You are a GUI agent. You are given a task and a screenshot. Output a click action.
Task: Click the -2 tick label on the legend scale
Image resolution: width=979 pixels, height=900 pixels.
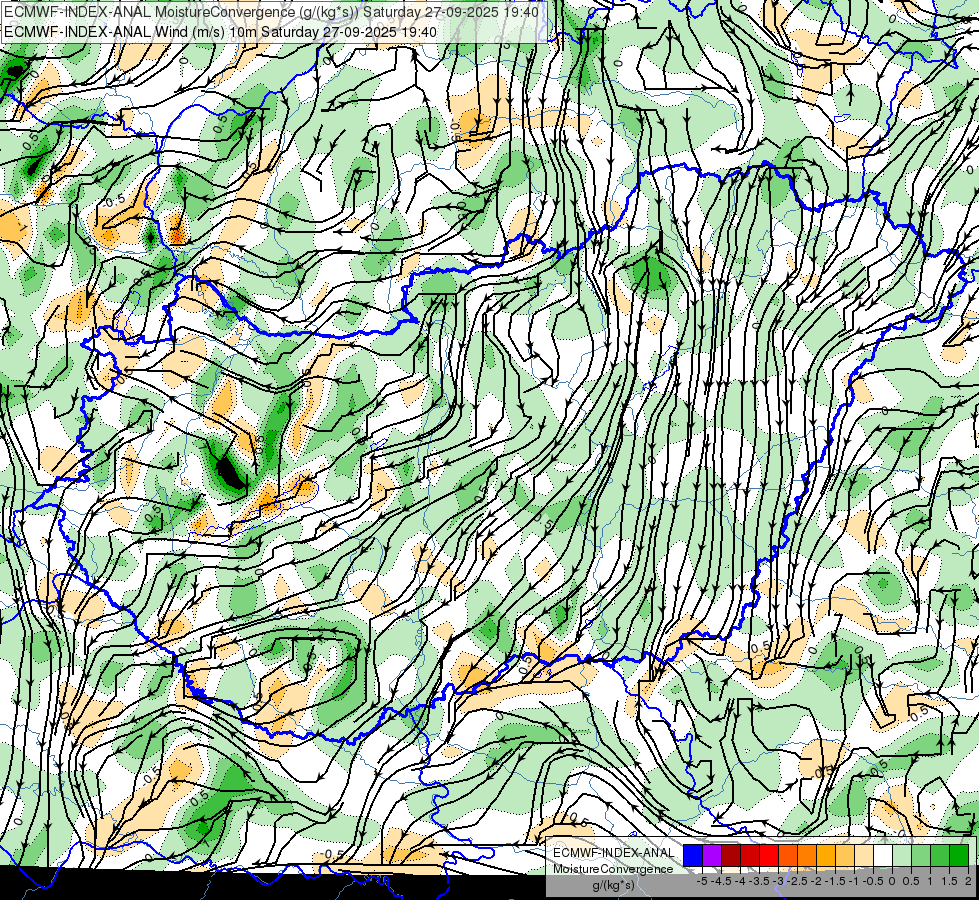(816, 881)
